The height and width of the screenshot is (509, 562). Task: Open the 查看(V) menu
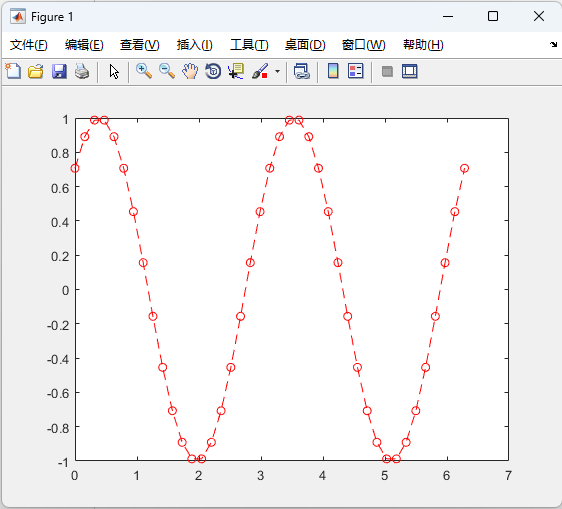tap(139, 45)
